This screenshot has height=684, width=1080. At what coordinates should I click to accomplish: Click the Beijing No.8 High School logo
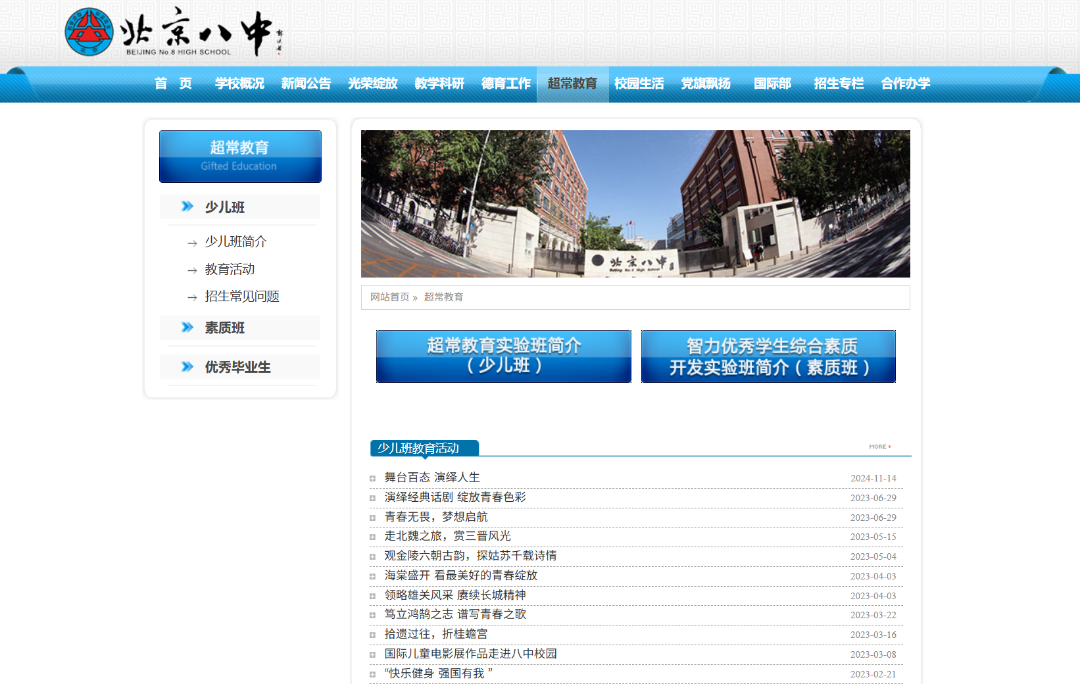tap(174, 32)
